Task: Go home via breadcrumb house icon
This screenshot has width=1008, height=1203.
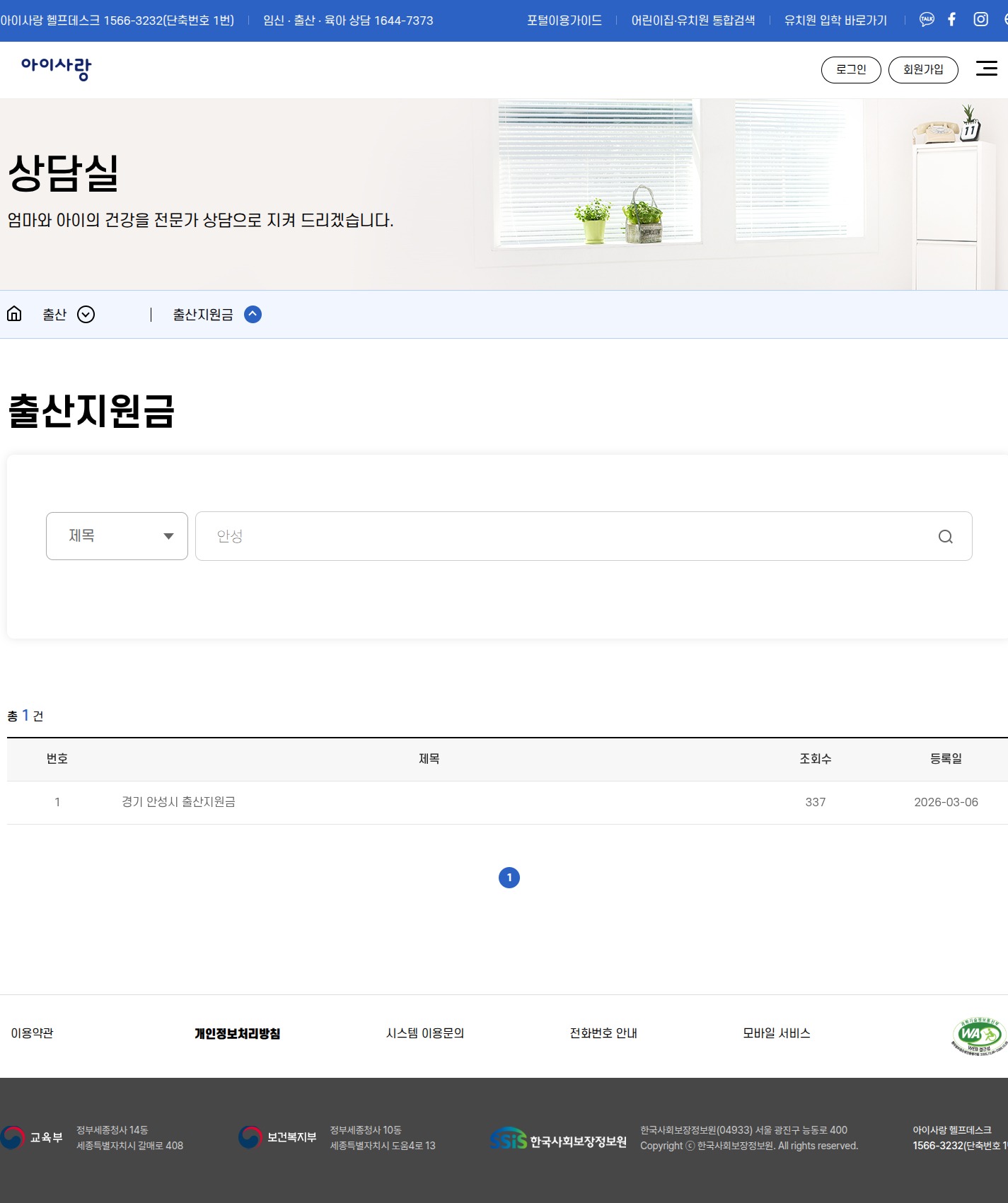Action: click(14, 314)
